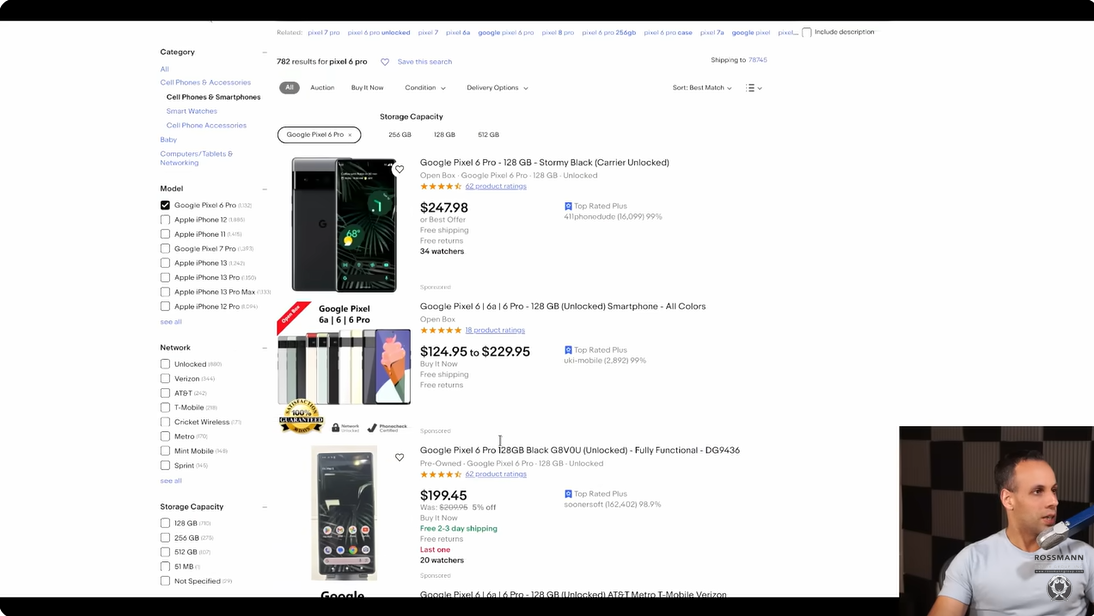The width and height of the screenshot is (1094, 616).
Task: Add Stormy Black Pixel 6 Pro to watchlist
Action: (399, 170)
